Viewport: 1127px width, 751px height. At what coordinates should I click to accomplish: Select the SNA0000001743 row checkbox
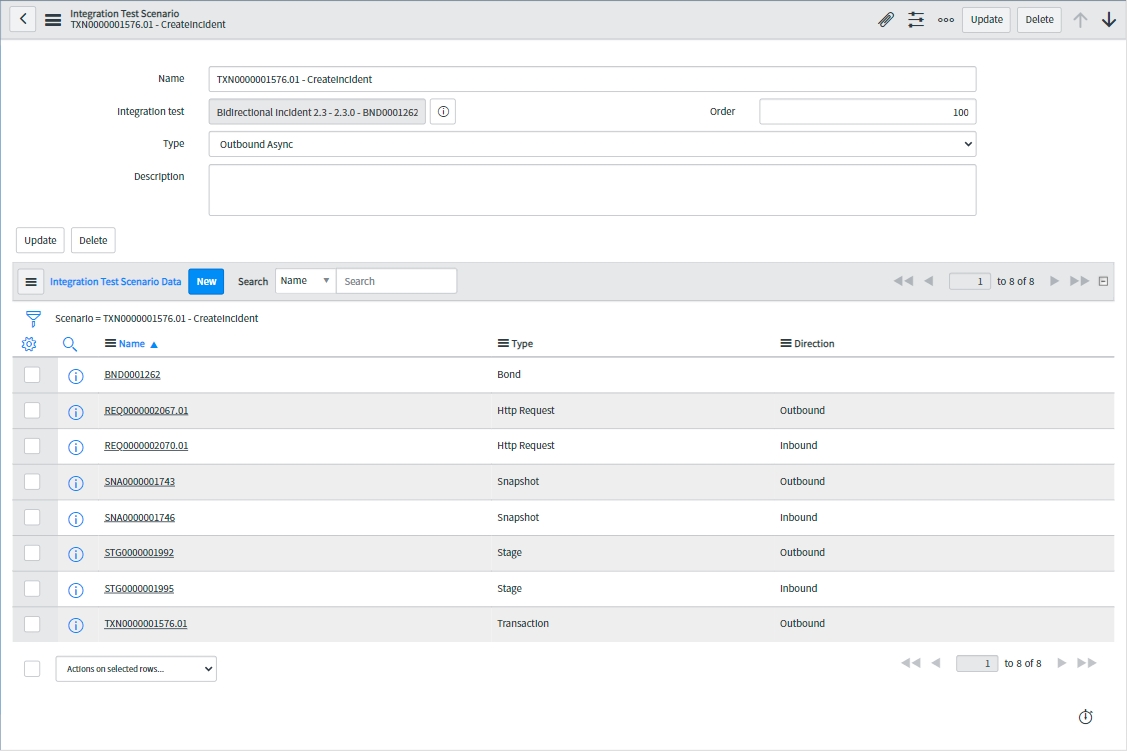point(32,482)
